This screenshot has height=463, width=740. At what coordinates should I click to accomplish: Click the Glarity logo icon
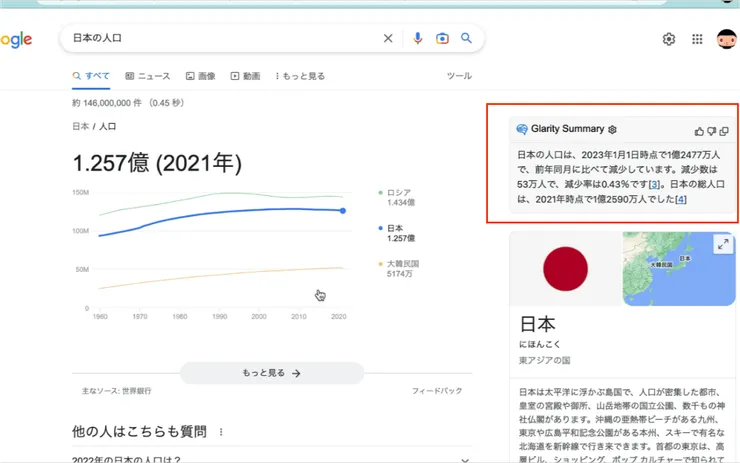click(522, 129)
